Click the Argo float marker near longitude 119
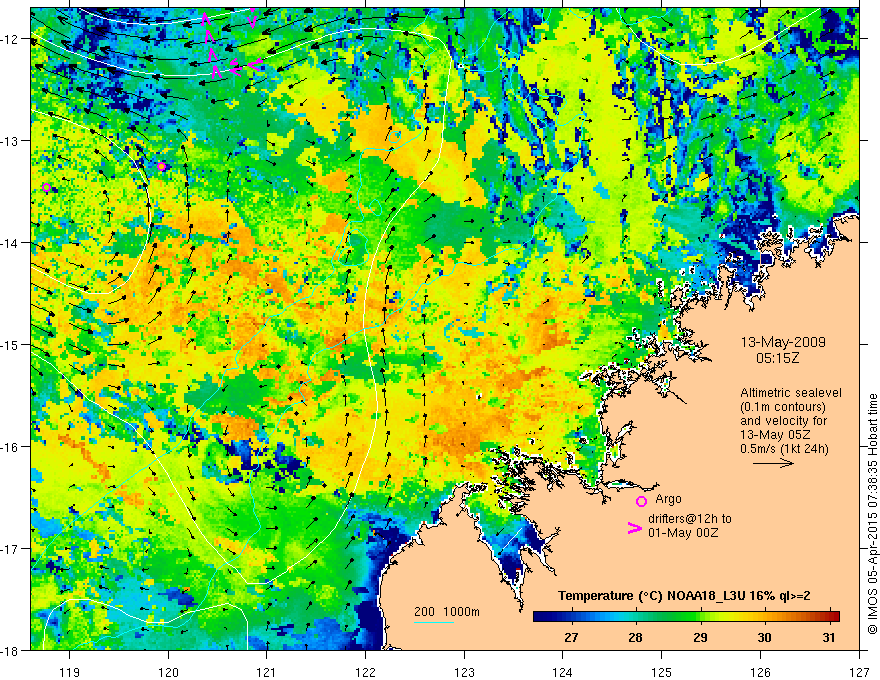The height and width of the screenshot is (680, 880). coord(47,187)
